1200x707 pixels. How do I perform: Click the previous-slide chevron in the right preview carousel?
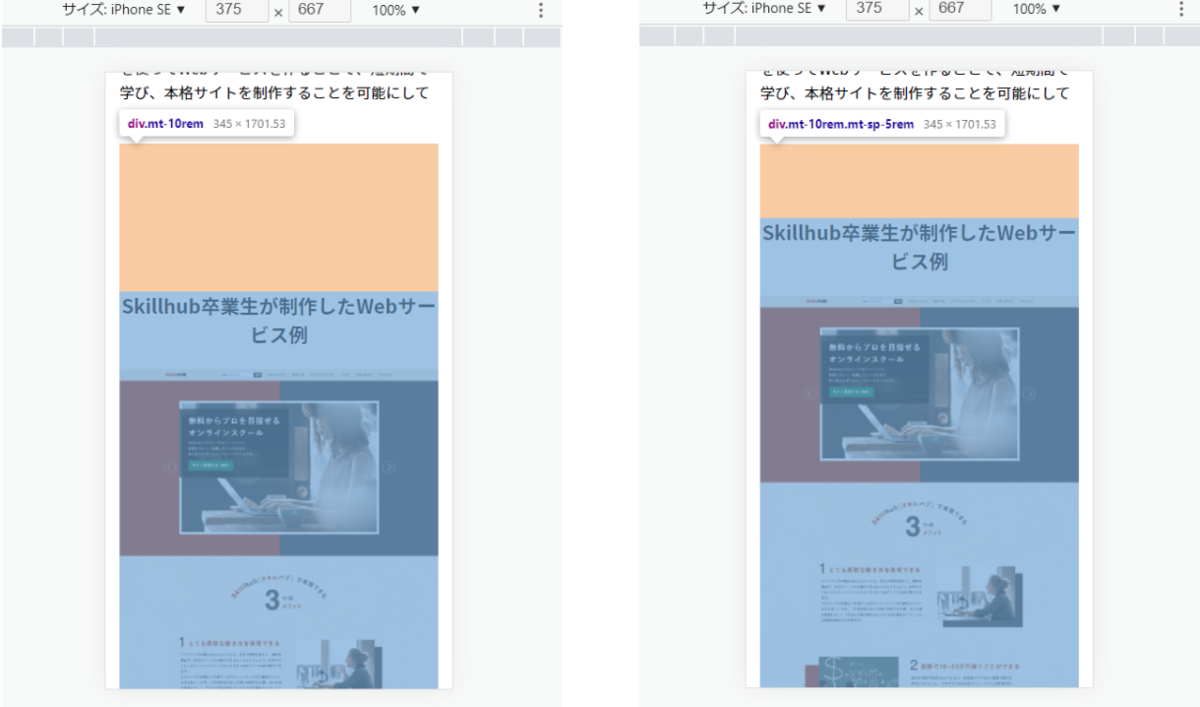pos(810,394)
